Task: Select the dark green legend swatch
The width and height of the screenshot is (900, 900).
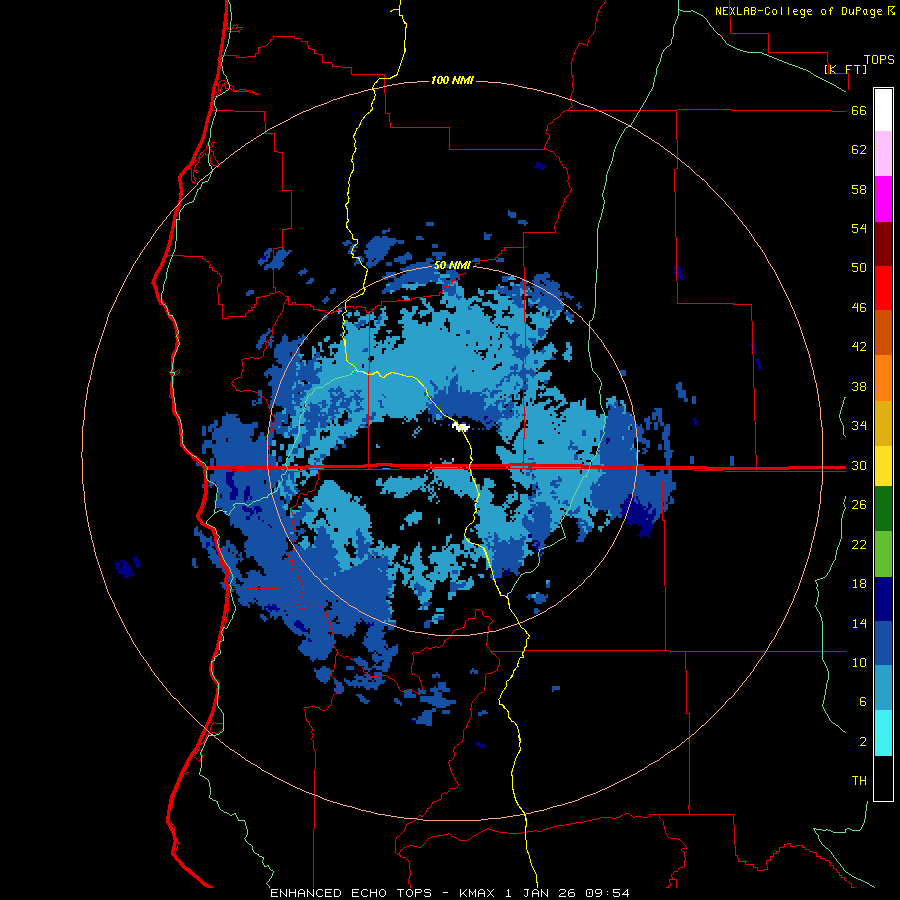Action: tap(883, 509)
